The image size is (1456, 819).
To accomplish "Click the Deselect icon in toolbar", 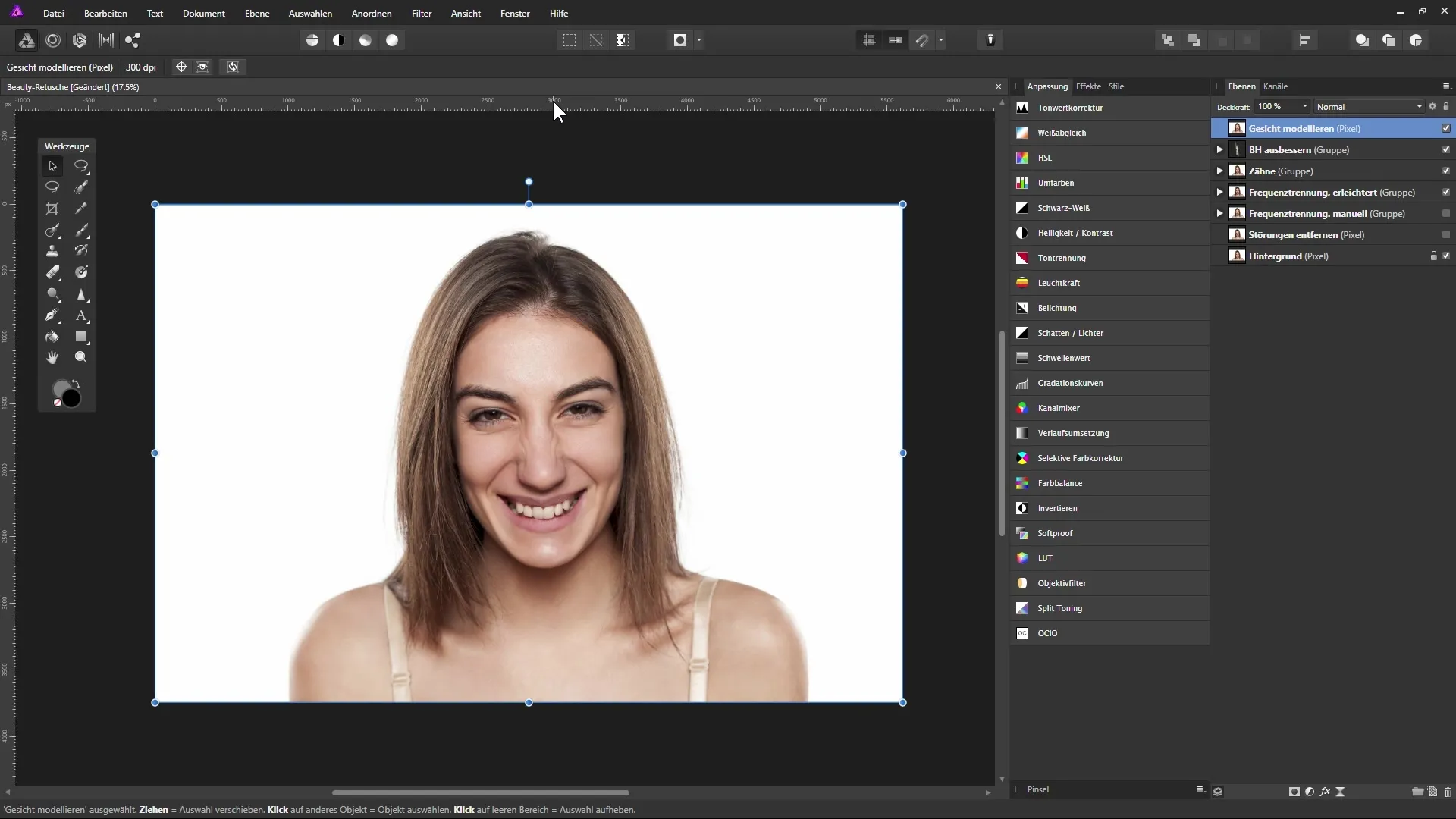I will click(x=596, y=40).
